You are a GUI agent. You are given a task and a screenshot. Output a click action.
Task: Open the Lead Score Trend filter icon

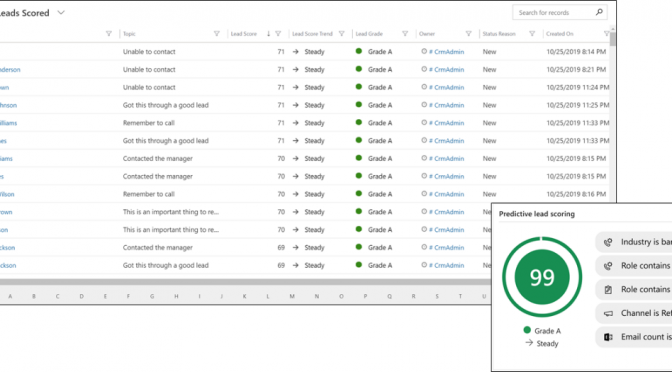[x=342, y=33]
